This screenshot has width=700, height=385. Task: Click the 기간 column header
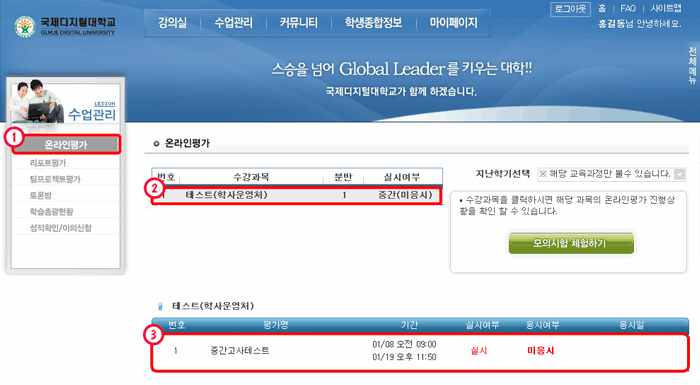coord(409,325)
